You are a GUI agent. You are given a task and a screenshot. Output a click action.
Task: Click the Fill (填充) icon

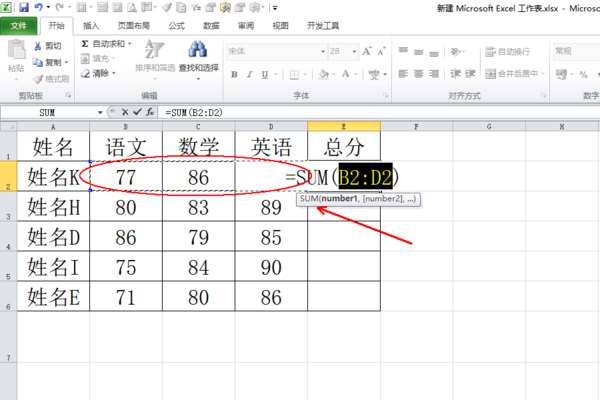(85, 59)
